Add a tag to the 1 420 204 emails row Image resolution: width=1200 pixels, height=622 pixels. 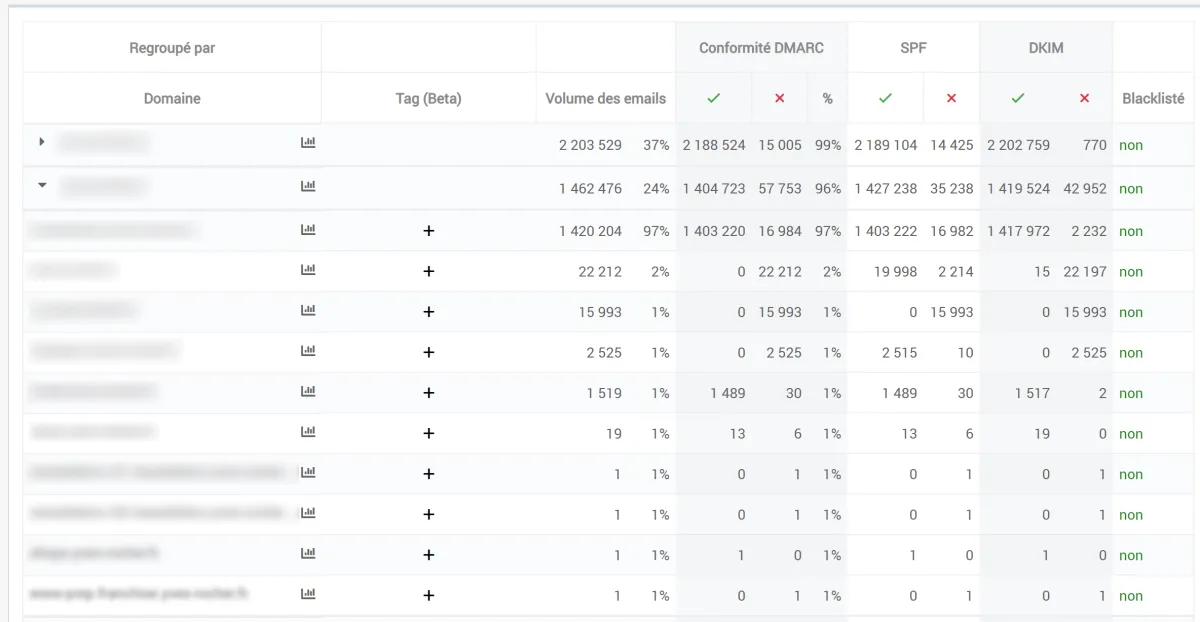click(429, 231)
